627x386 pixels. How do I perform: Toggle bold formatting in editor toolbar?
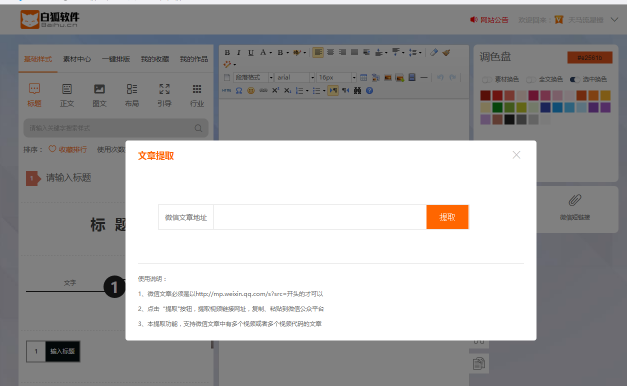(x=227, y=52)
